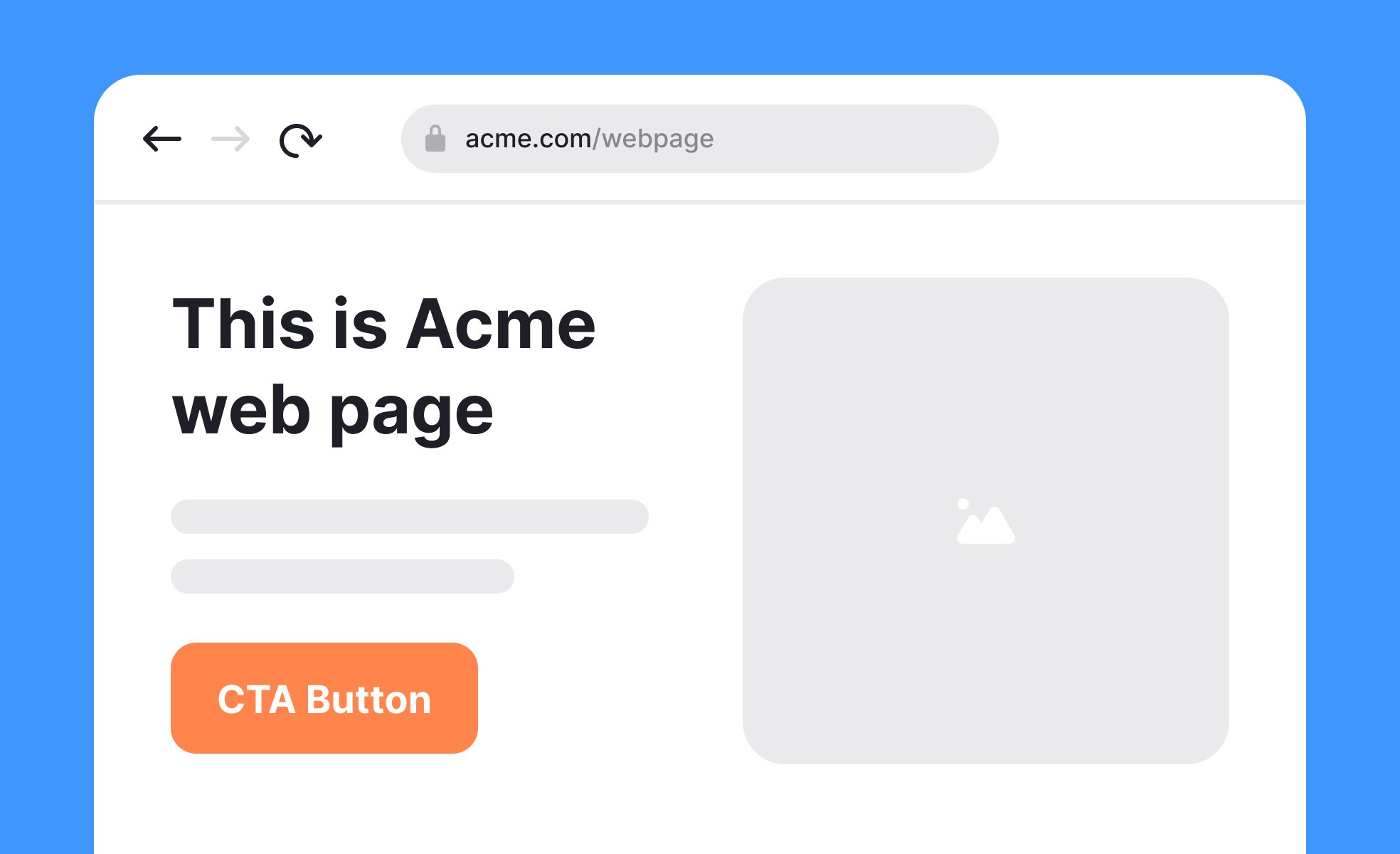Screen dimensions: 1400x854
Task: Click the "acme.com" domain text in the URL
Action: pos(527,139)
